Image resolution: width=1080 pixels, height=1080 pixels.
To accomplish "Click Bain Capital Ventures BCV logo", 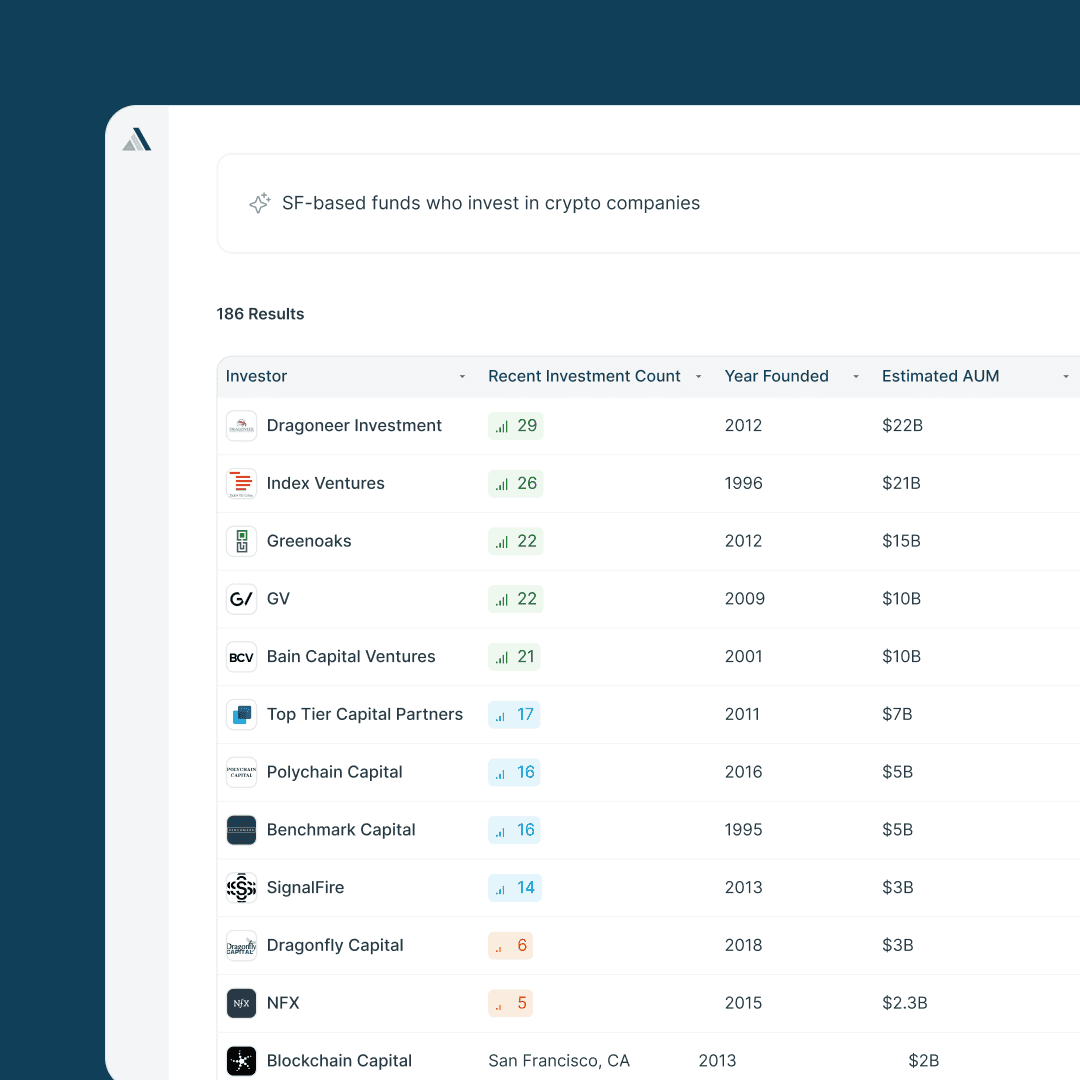I will point(242,657).
